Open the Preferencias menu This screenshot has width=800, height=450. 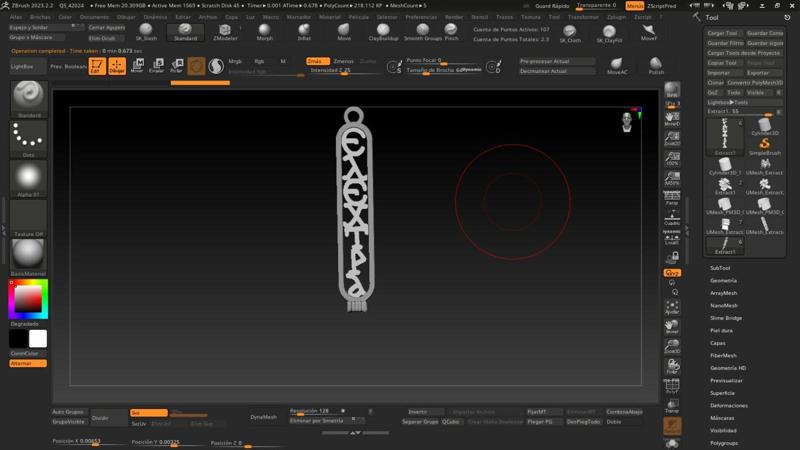[x=421, y=17]
